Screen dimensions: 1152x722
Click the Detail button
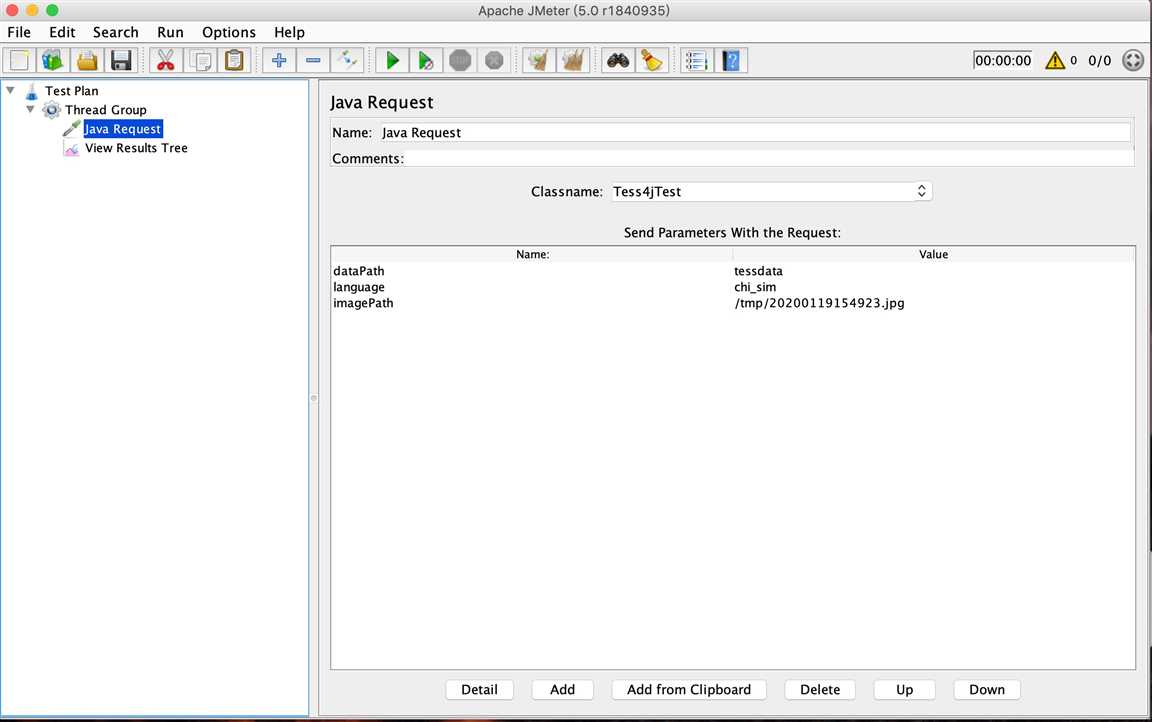point(479,690)
